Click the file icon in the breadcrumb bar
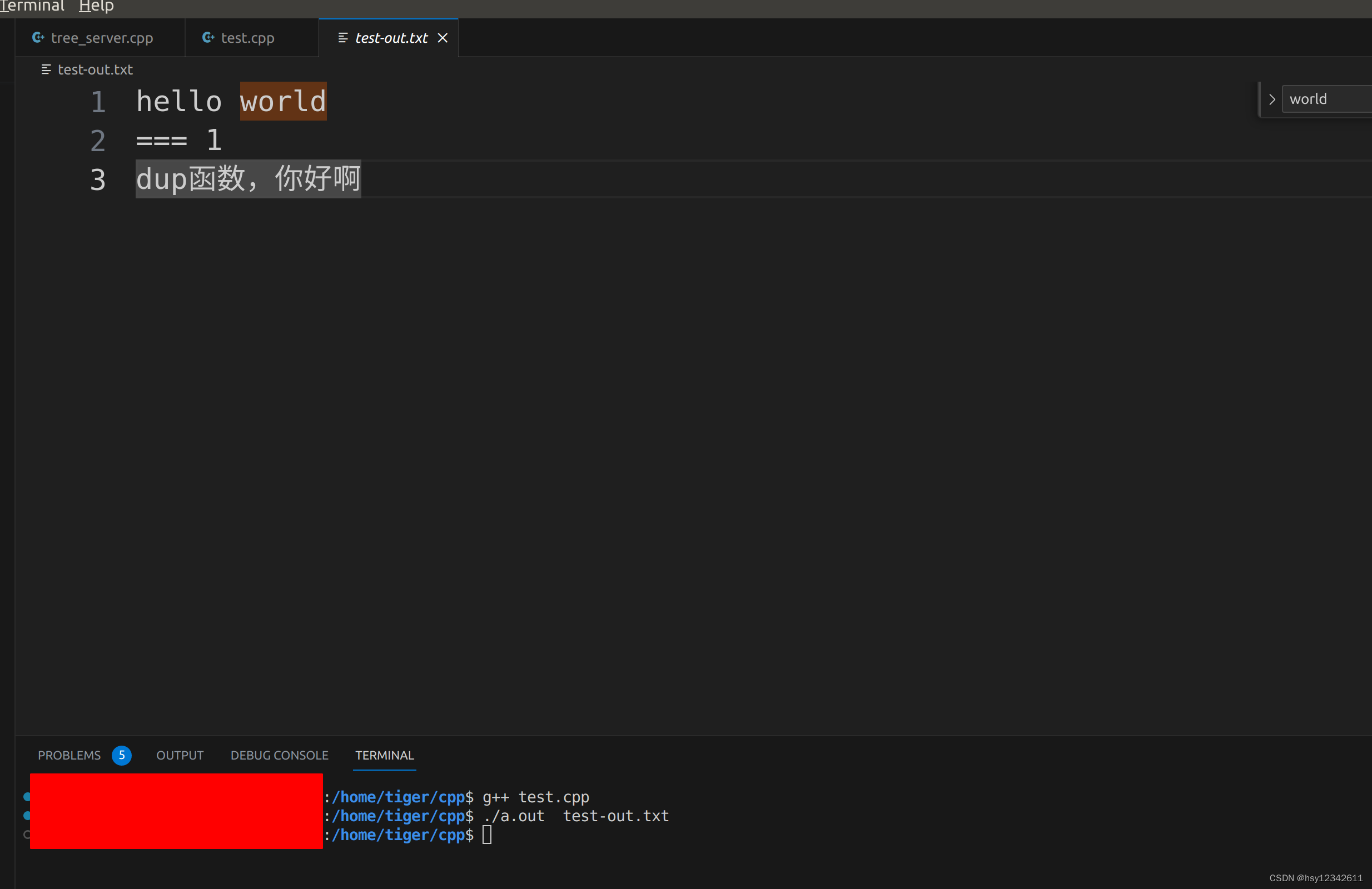Viewport: 1372px width, 889px height. pyautogui.click(x=46, y=69)
